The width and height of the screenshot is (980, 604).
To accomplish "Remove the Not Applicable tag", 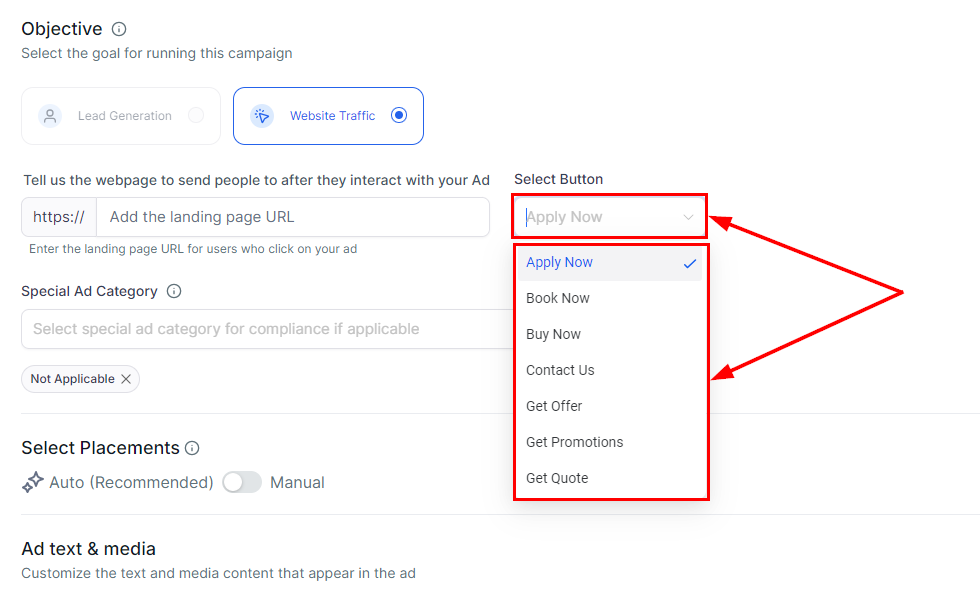I will pos(126,379).
